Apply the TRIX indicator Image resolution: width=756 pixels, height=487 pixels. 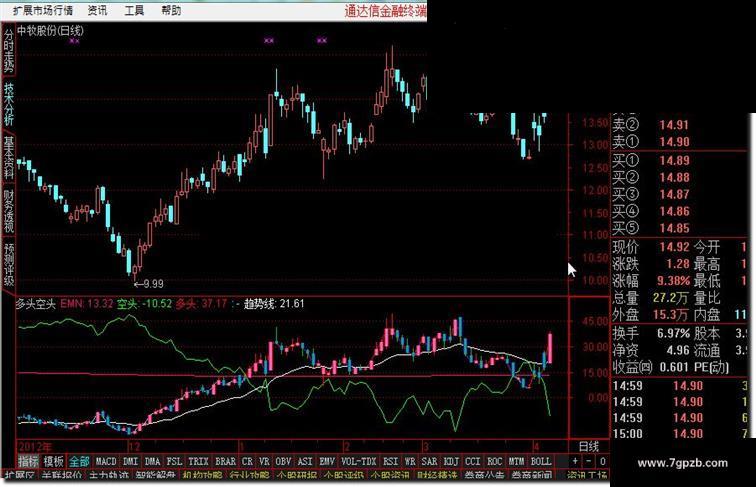(198, 461)
